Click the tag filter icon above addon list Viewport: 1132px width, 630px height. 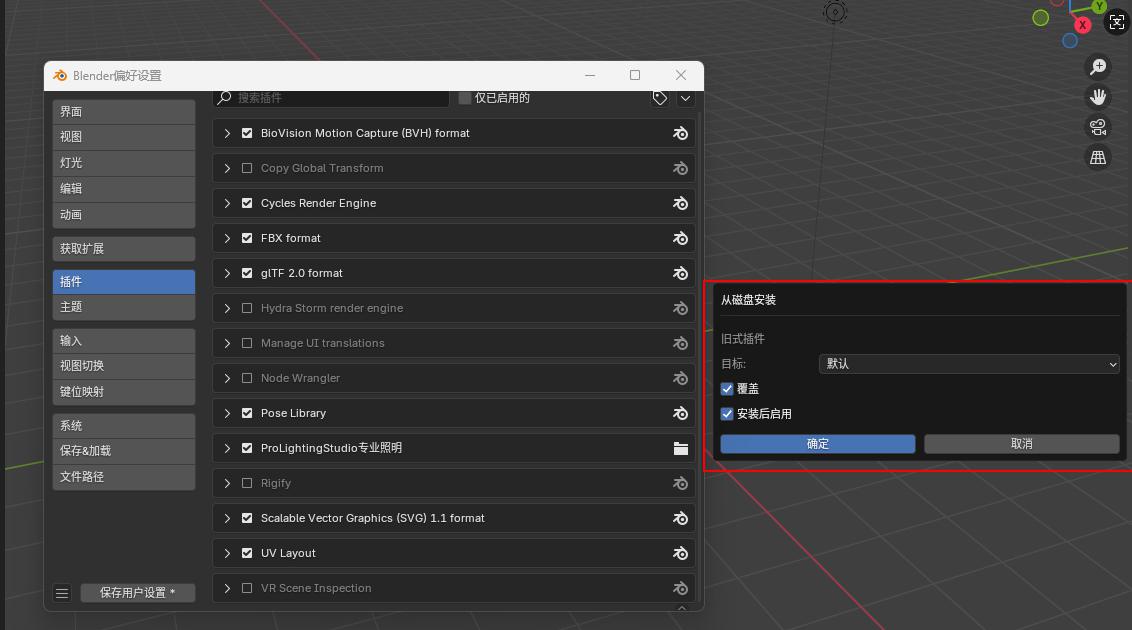[x=660, y=98]
